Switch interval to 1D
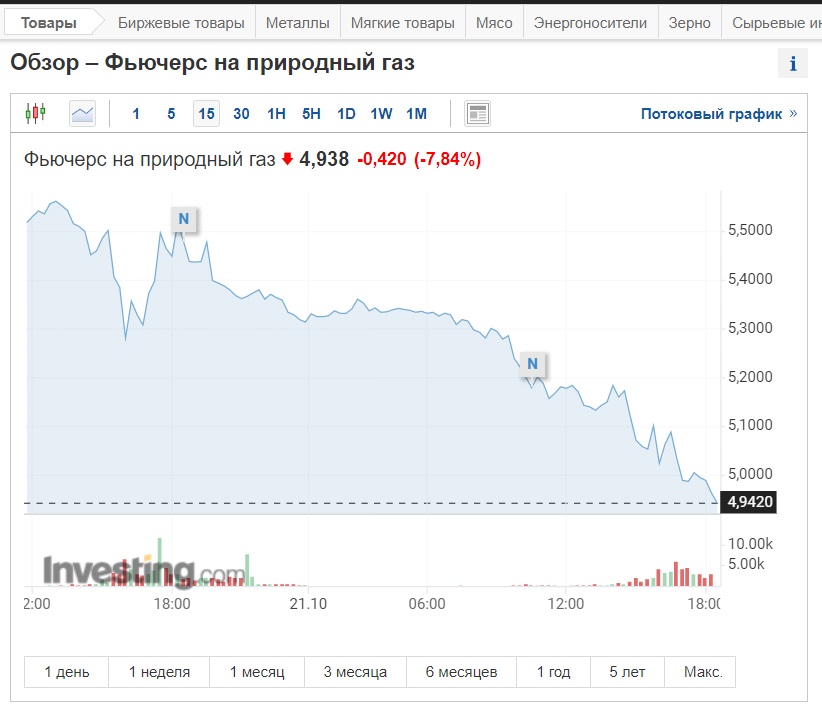 pos(346,113)
